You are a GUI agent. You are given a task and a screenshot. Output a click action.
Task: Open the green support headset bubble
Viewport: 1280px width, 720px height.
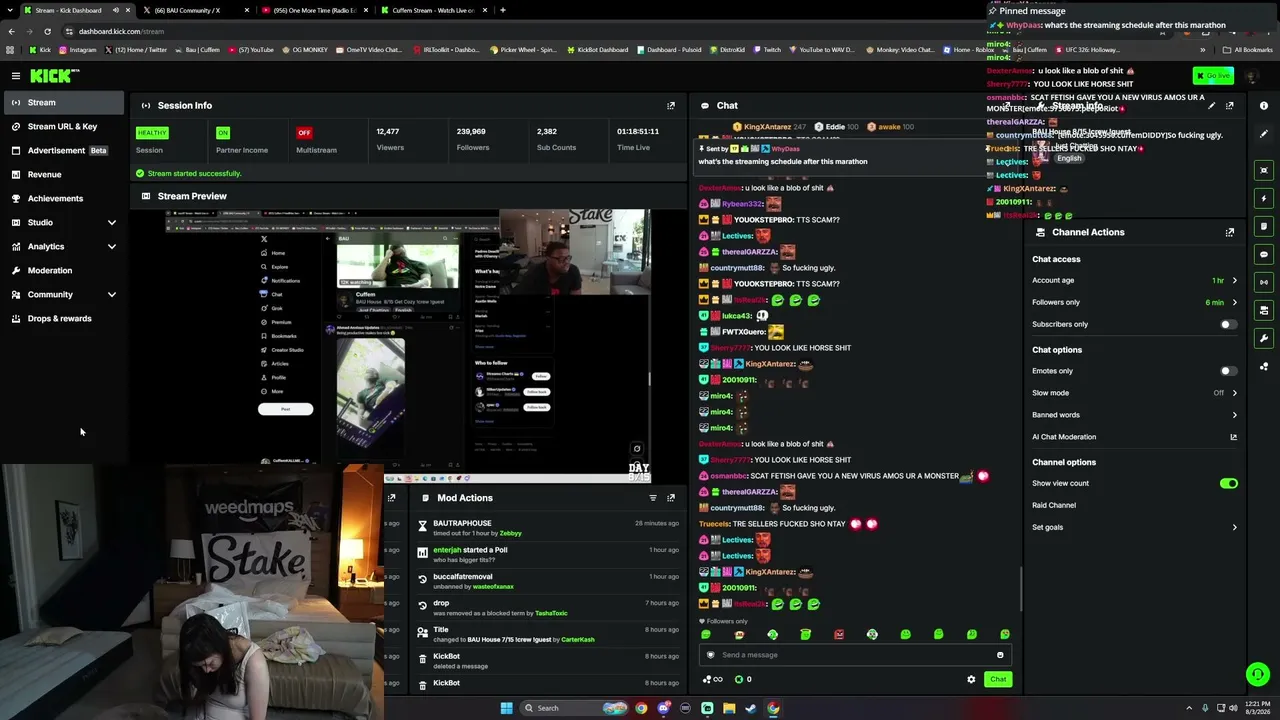[x=1258, y=675]
